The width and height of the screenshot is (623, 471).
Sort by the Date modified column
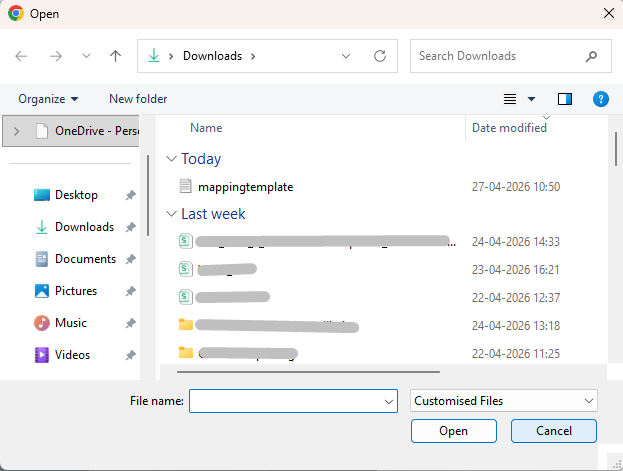pos(509,128)
